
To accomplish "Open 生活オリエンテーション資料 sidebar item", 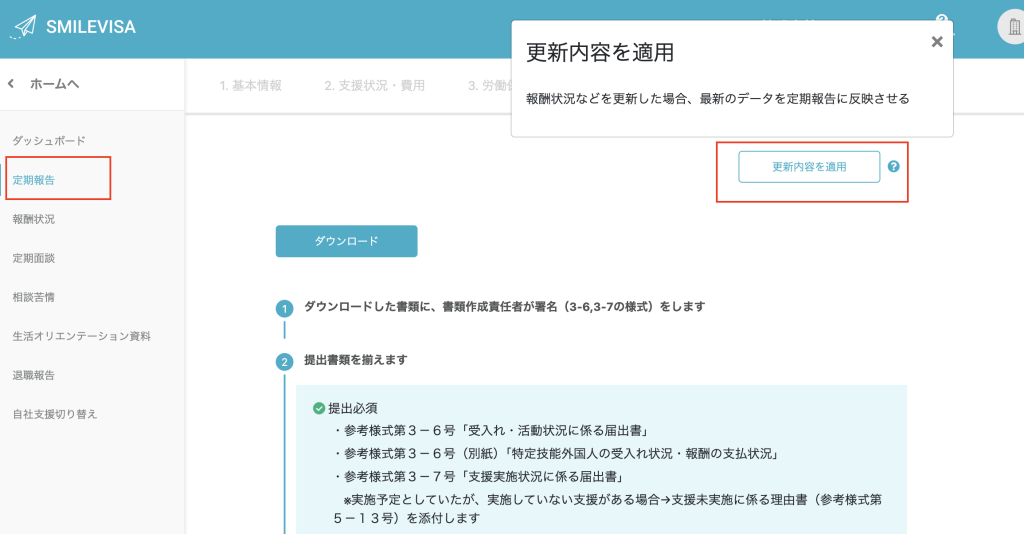I will (81, 336).
